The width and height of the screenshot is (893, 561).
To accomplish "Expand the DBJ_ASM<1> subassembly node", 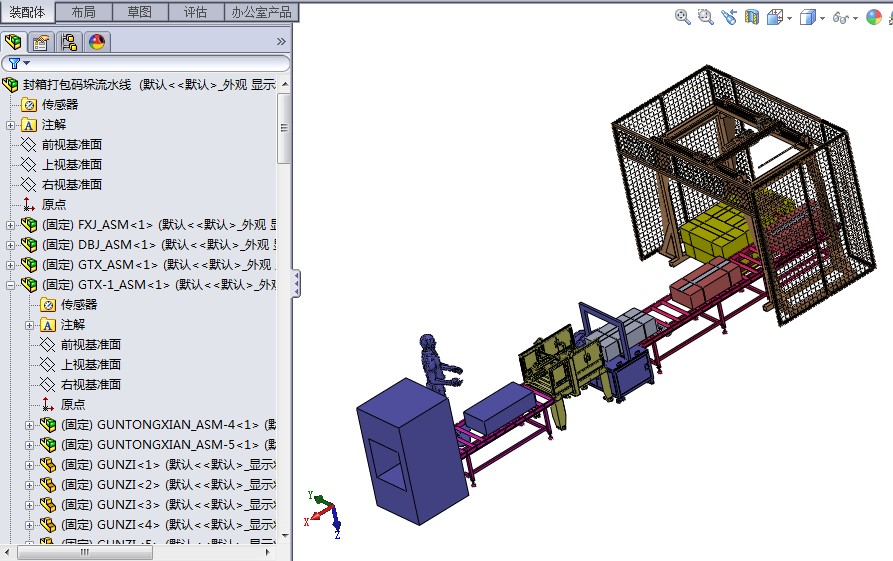I will click(x=10, y=245).
